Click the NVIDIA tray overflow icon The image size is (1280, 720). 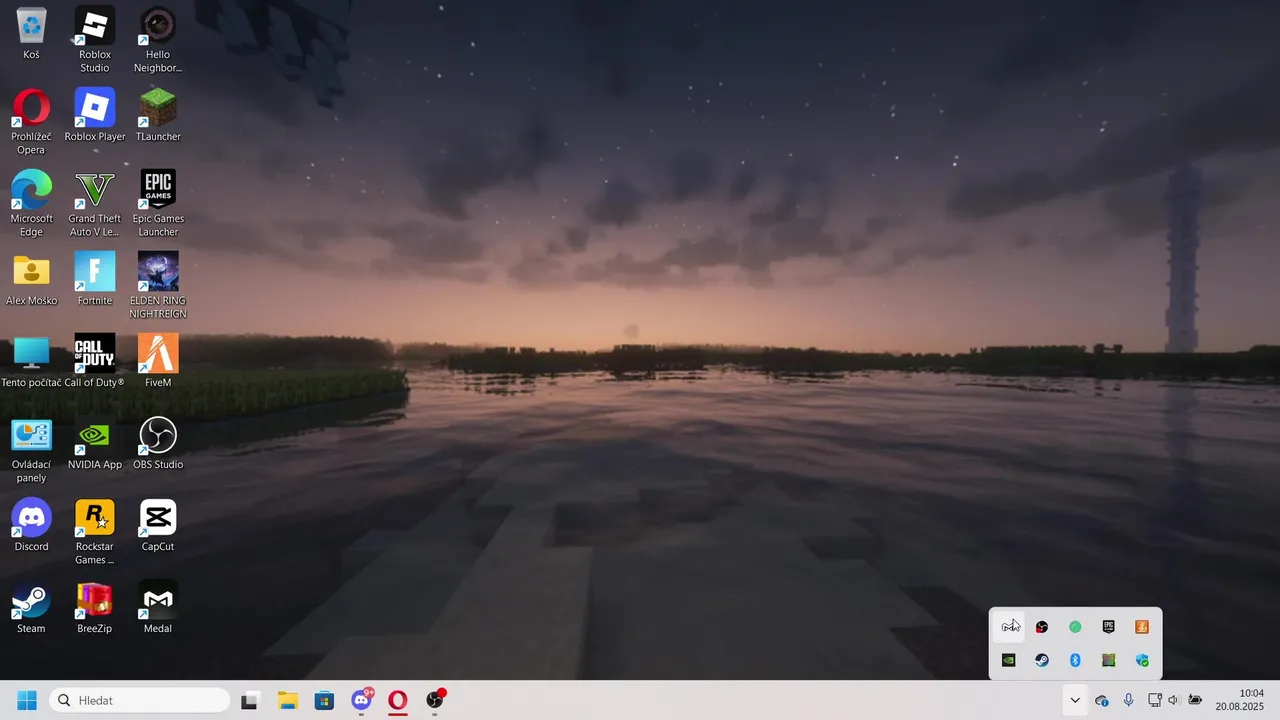pyautogui.click(x=1009, y=660)
